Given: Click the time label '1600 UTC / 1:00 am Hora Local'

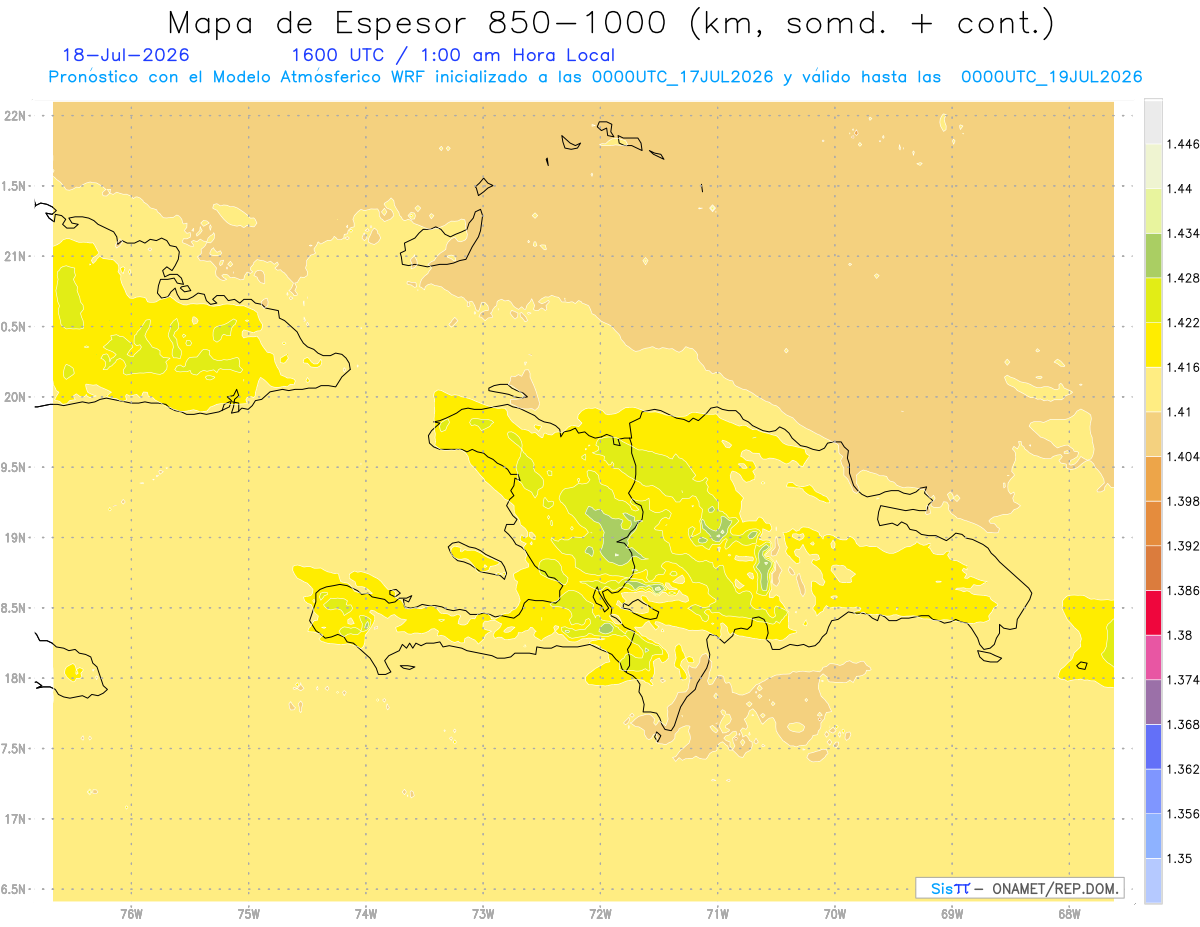Looking at the screenshot, I should click(453, 56).
